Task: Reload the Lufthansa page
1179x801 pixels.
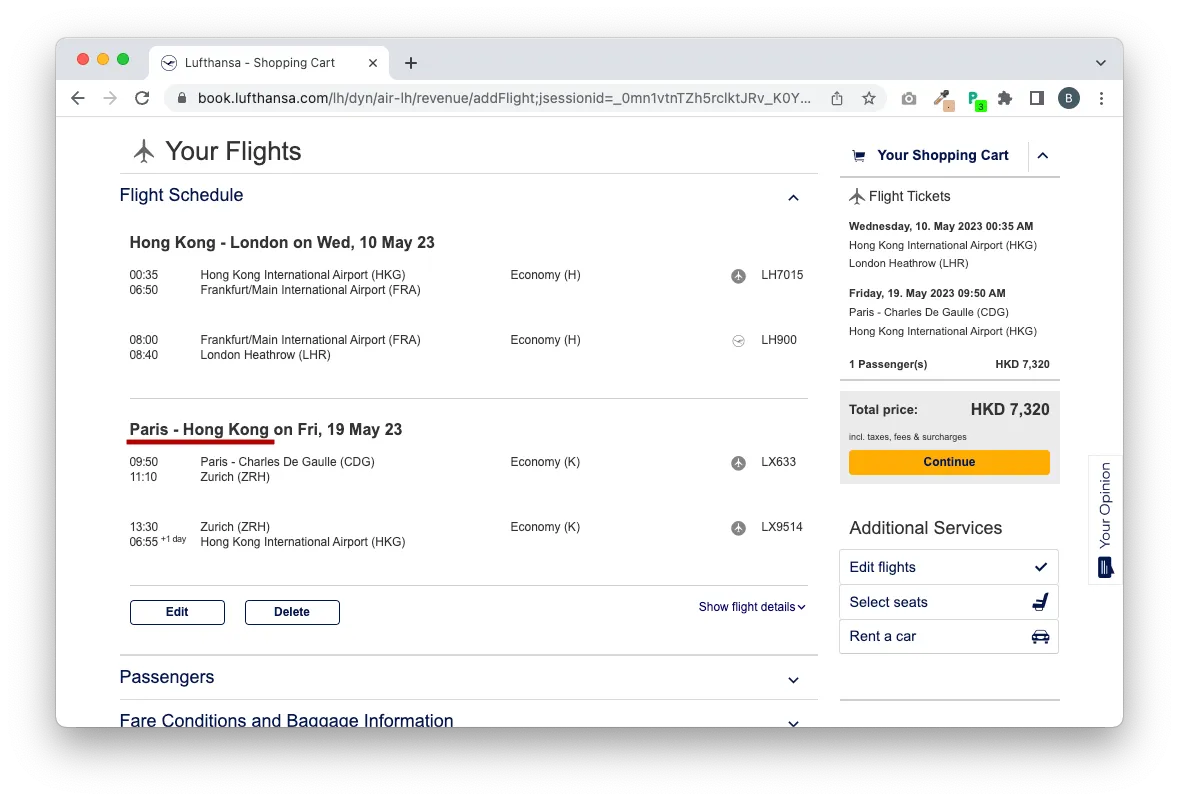Action: tap(142, 99)
